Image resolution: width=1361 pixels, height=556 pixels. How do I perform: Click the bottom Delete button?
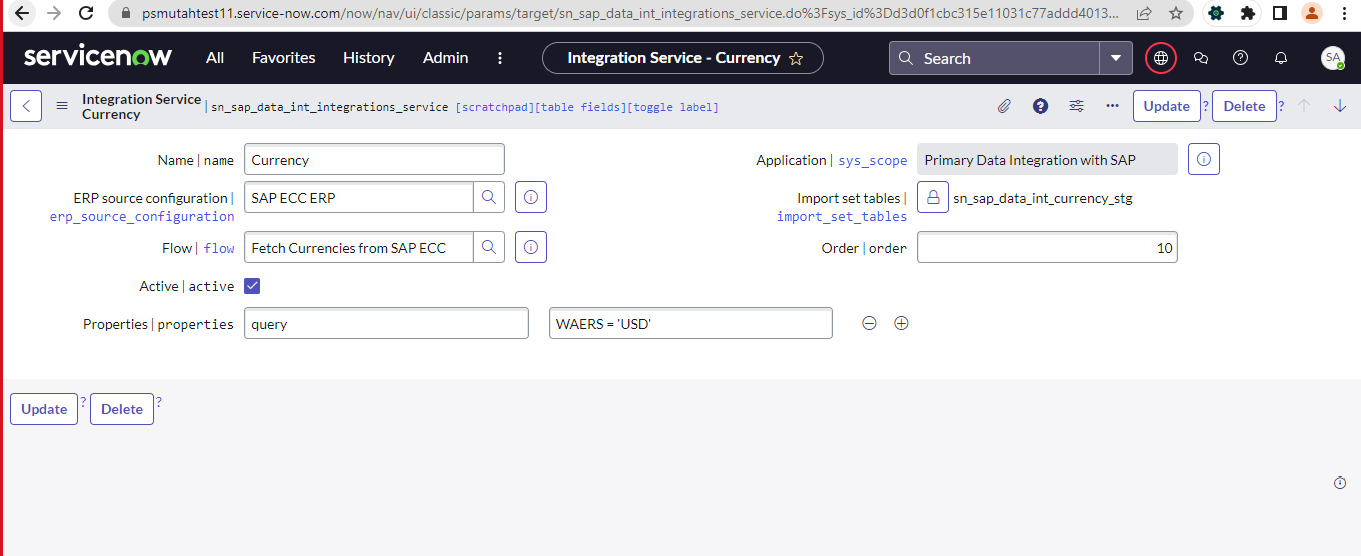(122, 409)
